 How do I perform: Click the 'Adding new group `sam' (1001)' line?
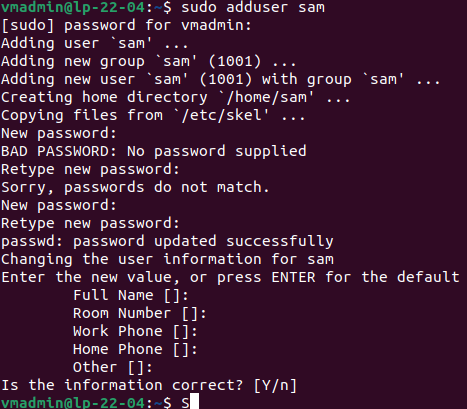(131, 61)
